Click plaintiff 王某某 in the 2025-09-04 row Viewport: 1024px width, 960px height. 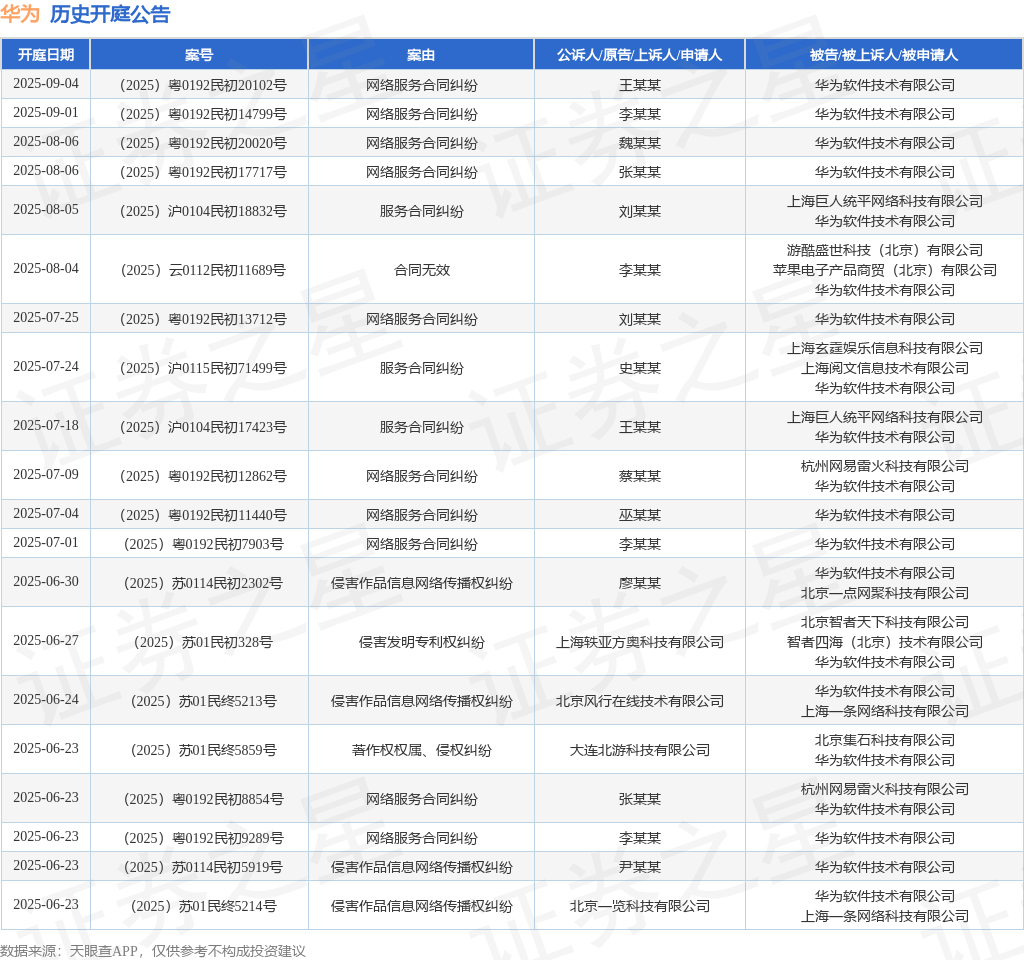click(x=640, y=86)
